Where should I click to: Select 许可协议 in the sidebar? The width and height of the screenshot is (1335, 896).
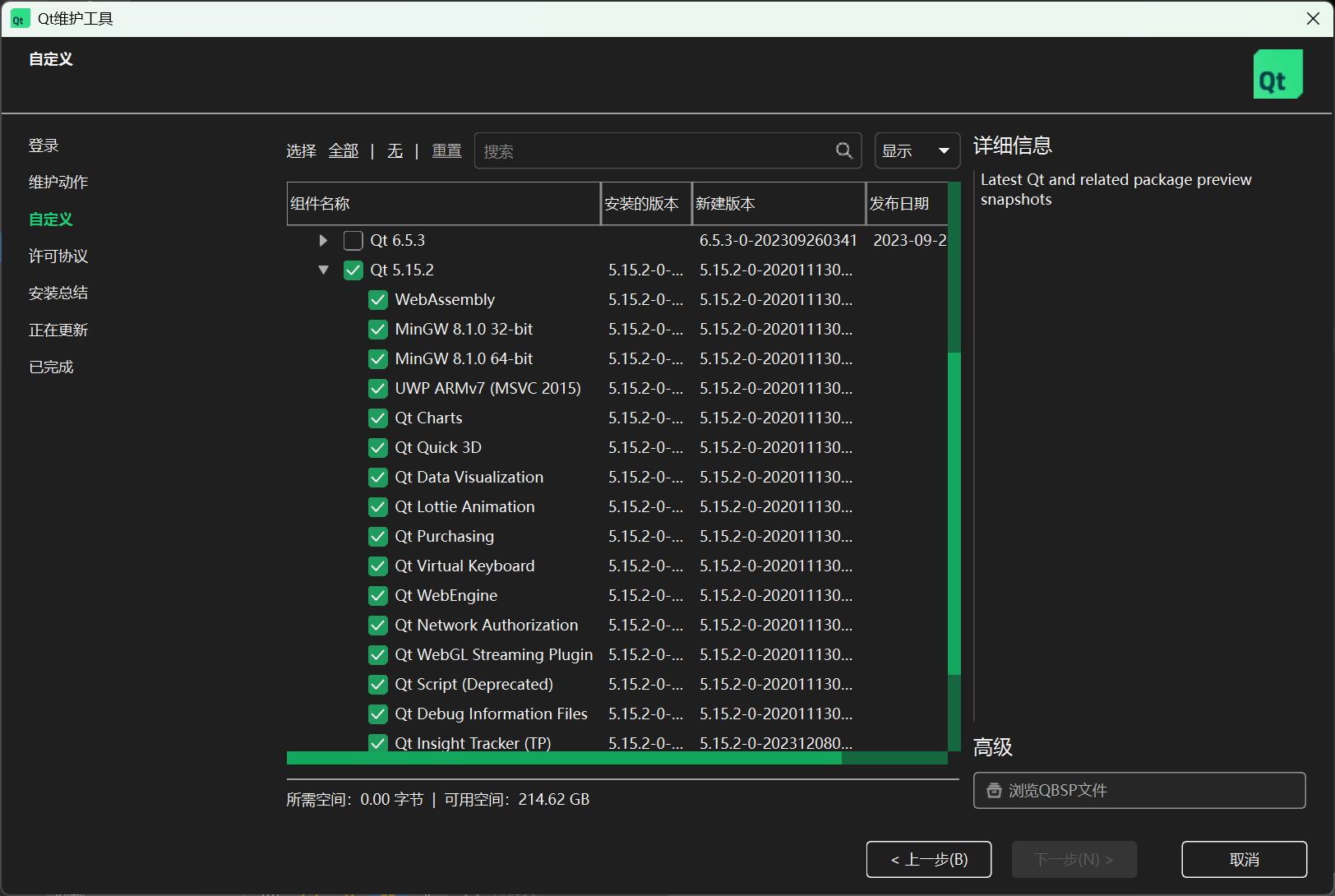(58, 256)
